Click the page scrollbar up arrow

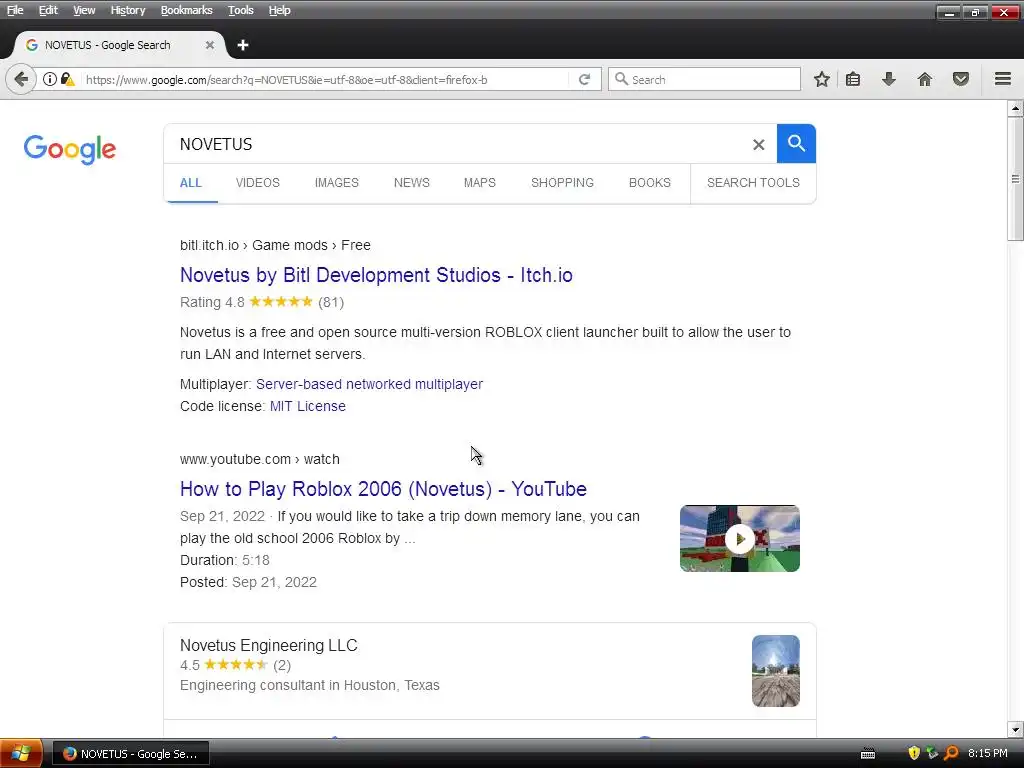point(1015,108)
